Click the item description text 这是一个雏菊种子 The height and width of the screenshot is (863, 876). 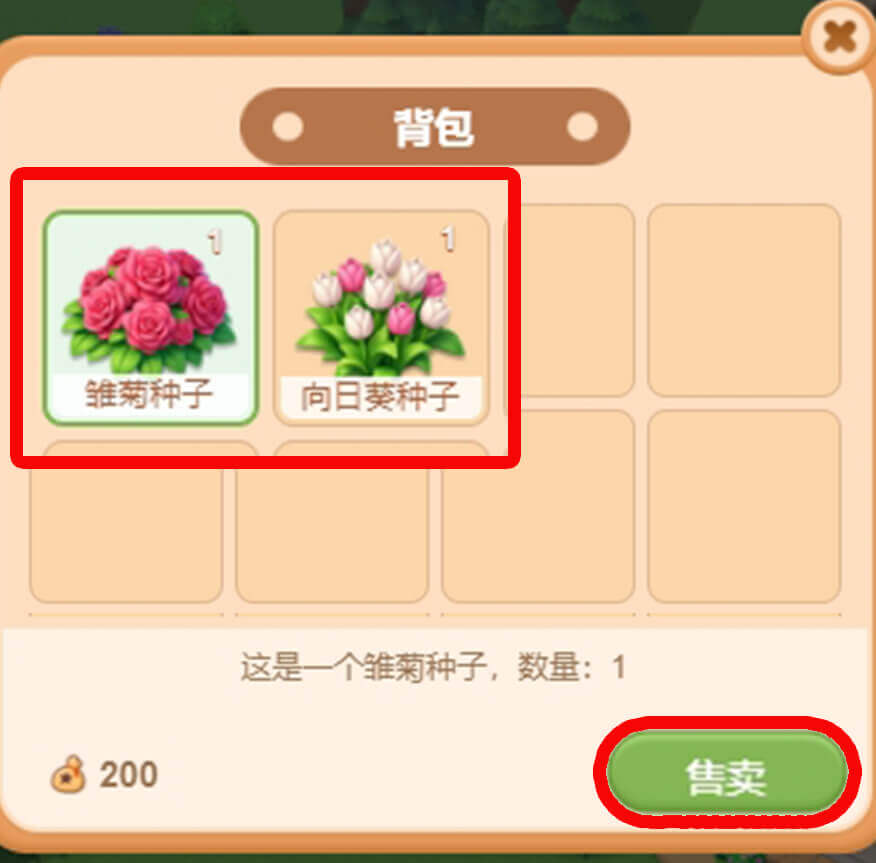coord(363,667)
